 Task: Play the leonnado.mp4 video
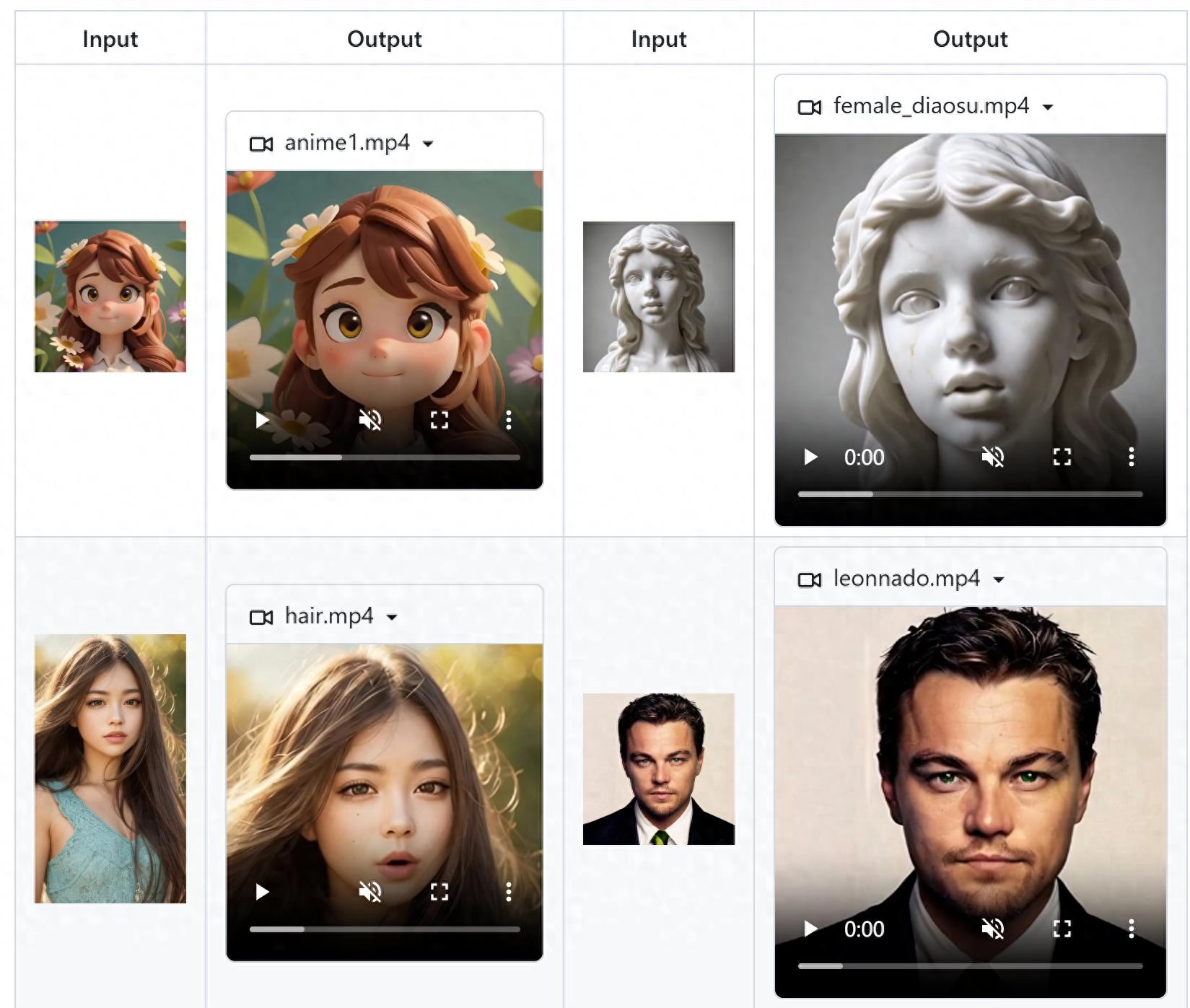[x=811, y=929]
